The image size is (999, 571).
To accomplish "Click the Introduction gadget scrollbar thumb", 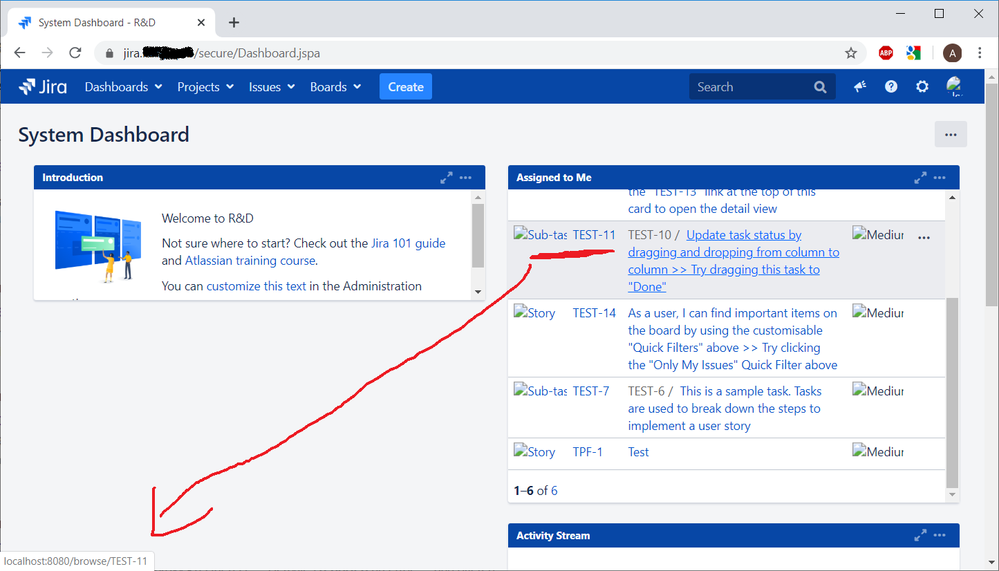I will pyautogui.click(x=478, y=235).
